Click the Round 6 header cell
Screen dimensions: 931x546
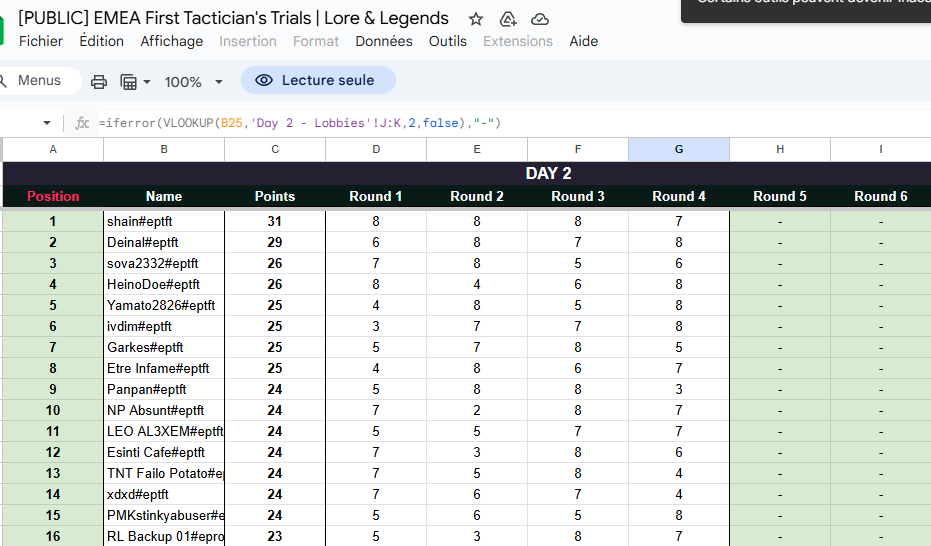tap(881, 196)
